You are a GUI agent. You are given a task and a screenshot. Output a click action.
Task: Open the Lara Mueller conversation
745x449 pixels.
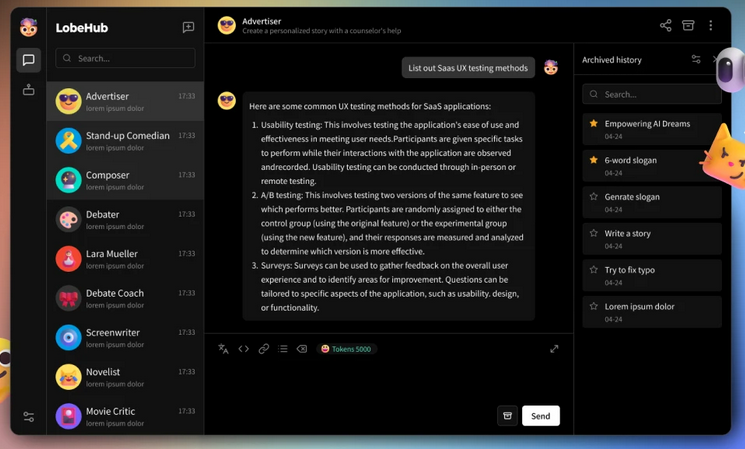tap(125, 259)
